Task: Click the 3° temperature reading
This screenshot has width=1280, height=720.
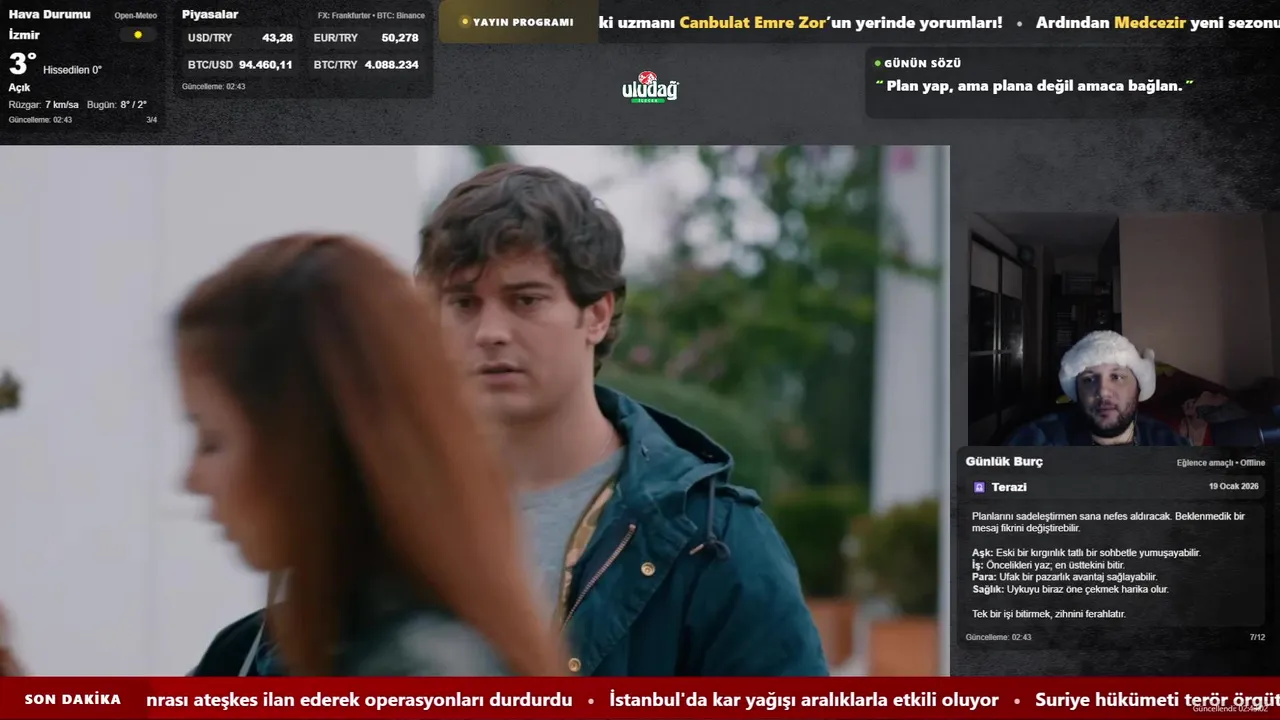Action: pos(22,64)
